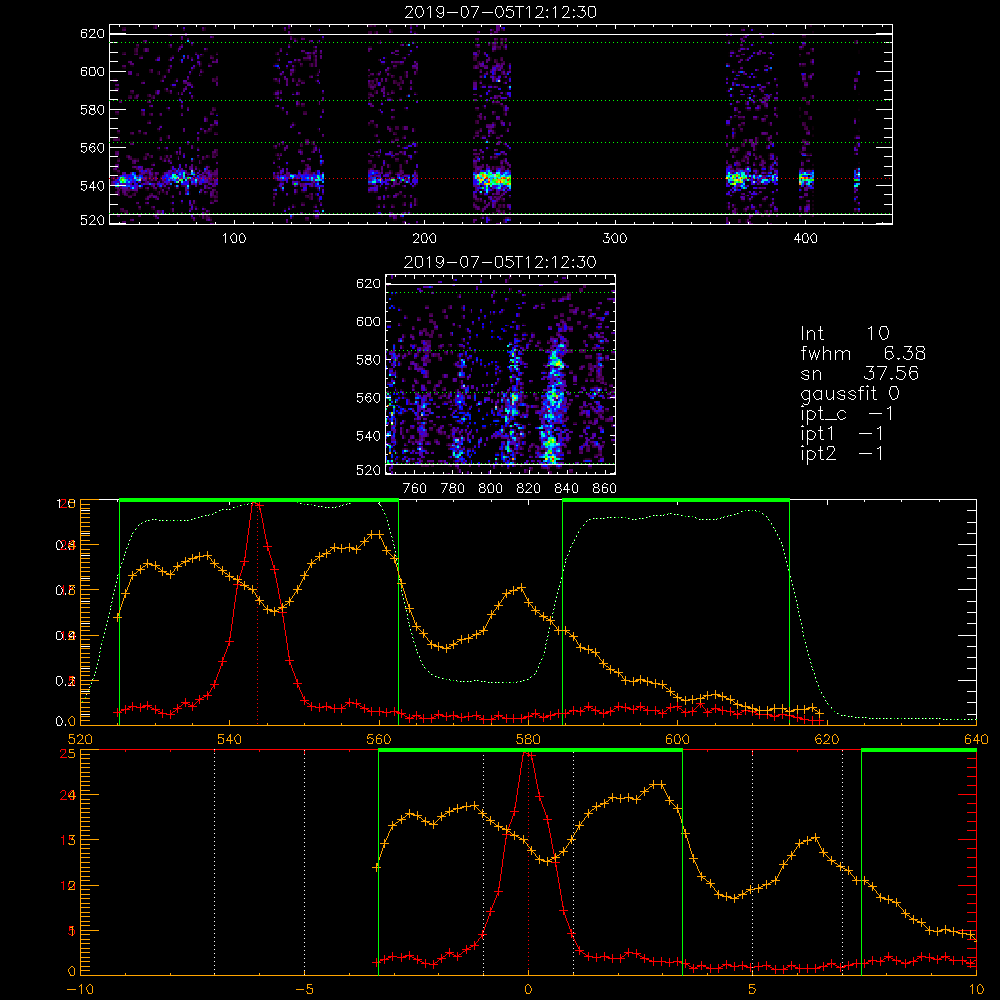Select the 820 tick label below small spectrogram

529,489
